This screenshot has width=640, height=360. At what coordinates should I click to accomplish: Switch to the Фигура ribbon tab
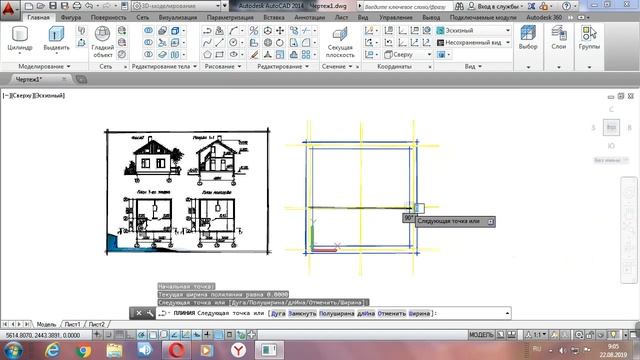pyautogui.click(x=71, y=18)
